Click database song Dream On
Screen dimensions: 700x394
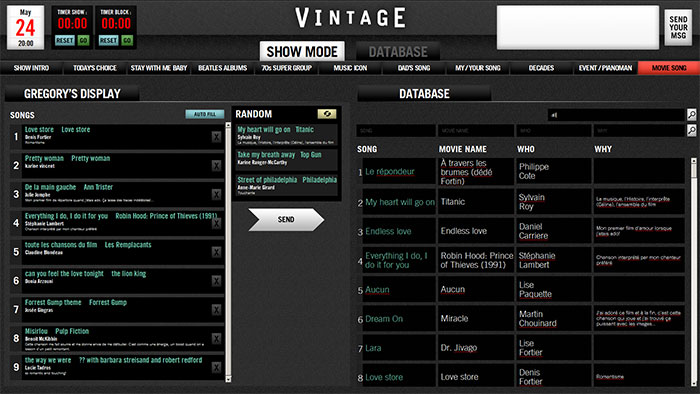384,319
